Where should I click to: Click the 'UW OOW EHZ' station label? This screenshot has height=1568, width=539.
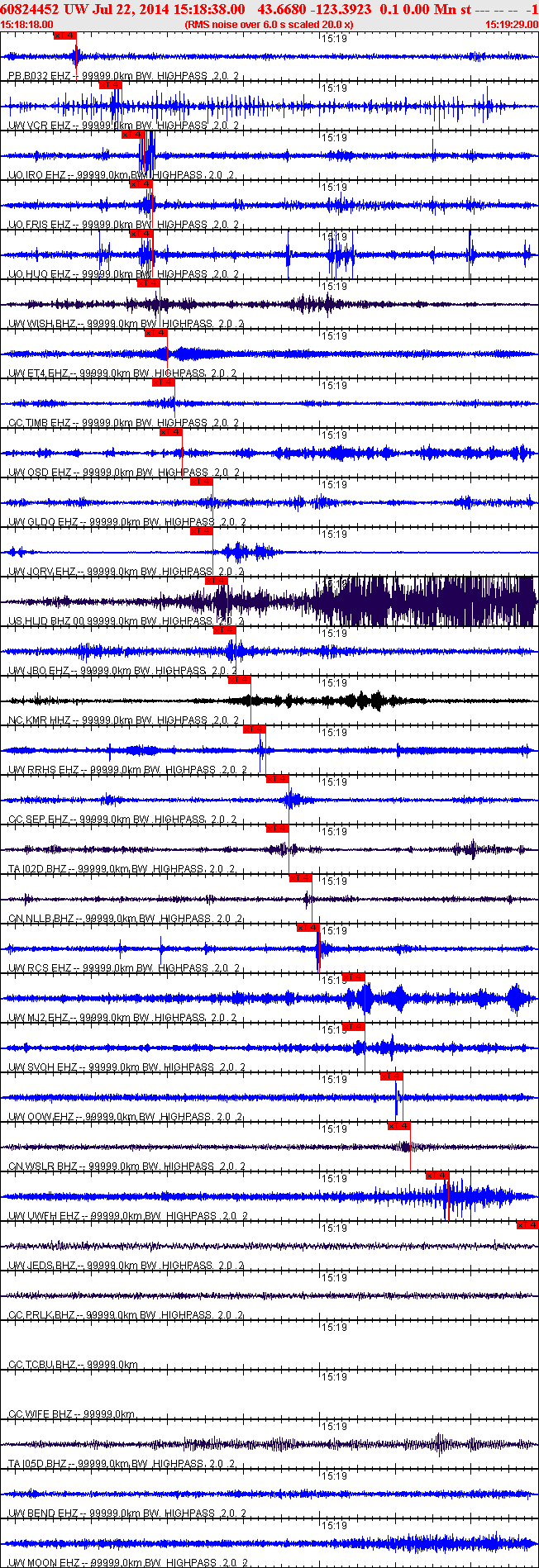point(41,1117)
